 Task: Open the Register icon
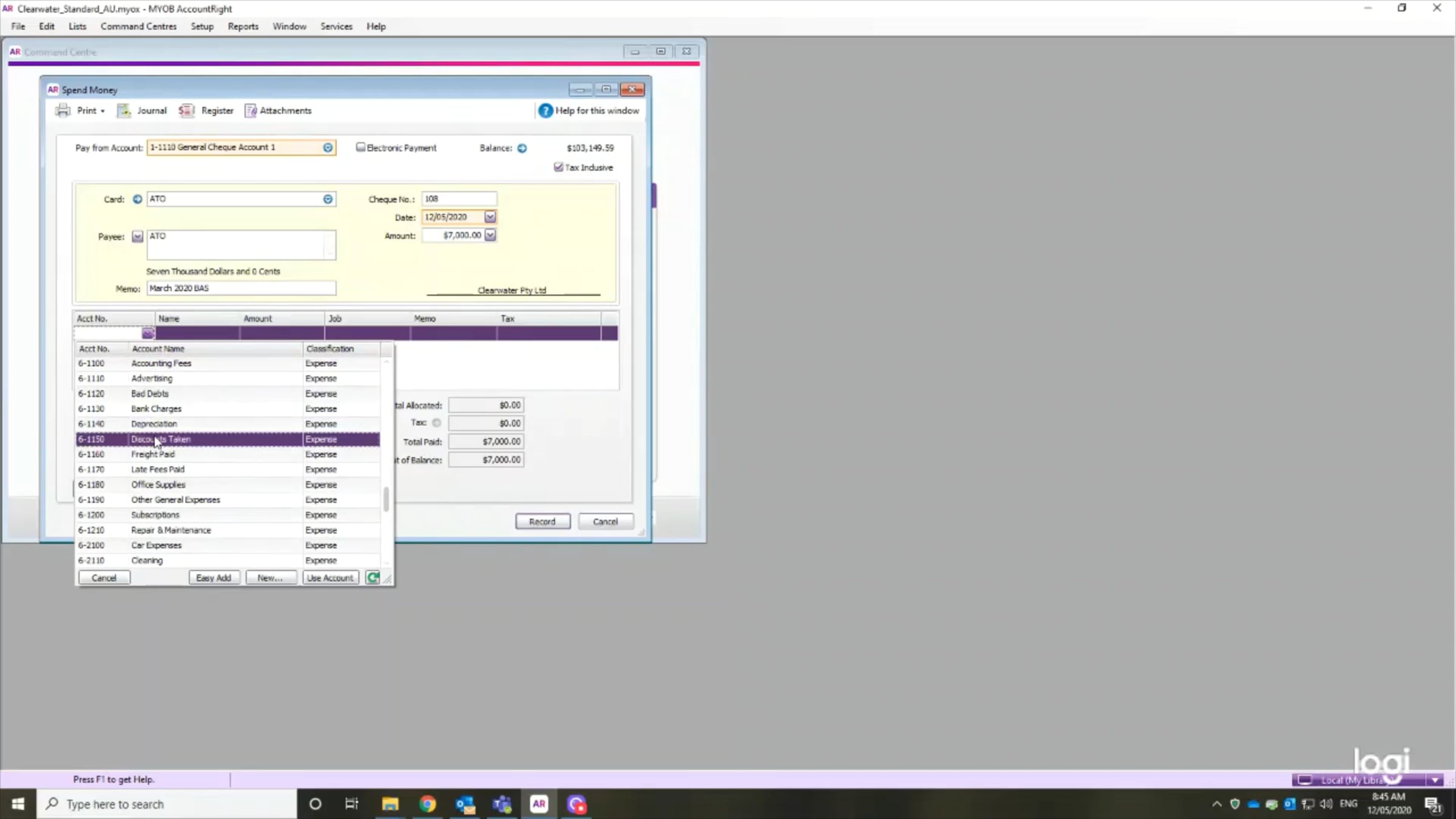tap(186, 110)
